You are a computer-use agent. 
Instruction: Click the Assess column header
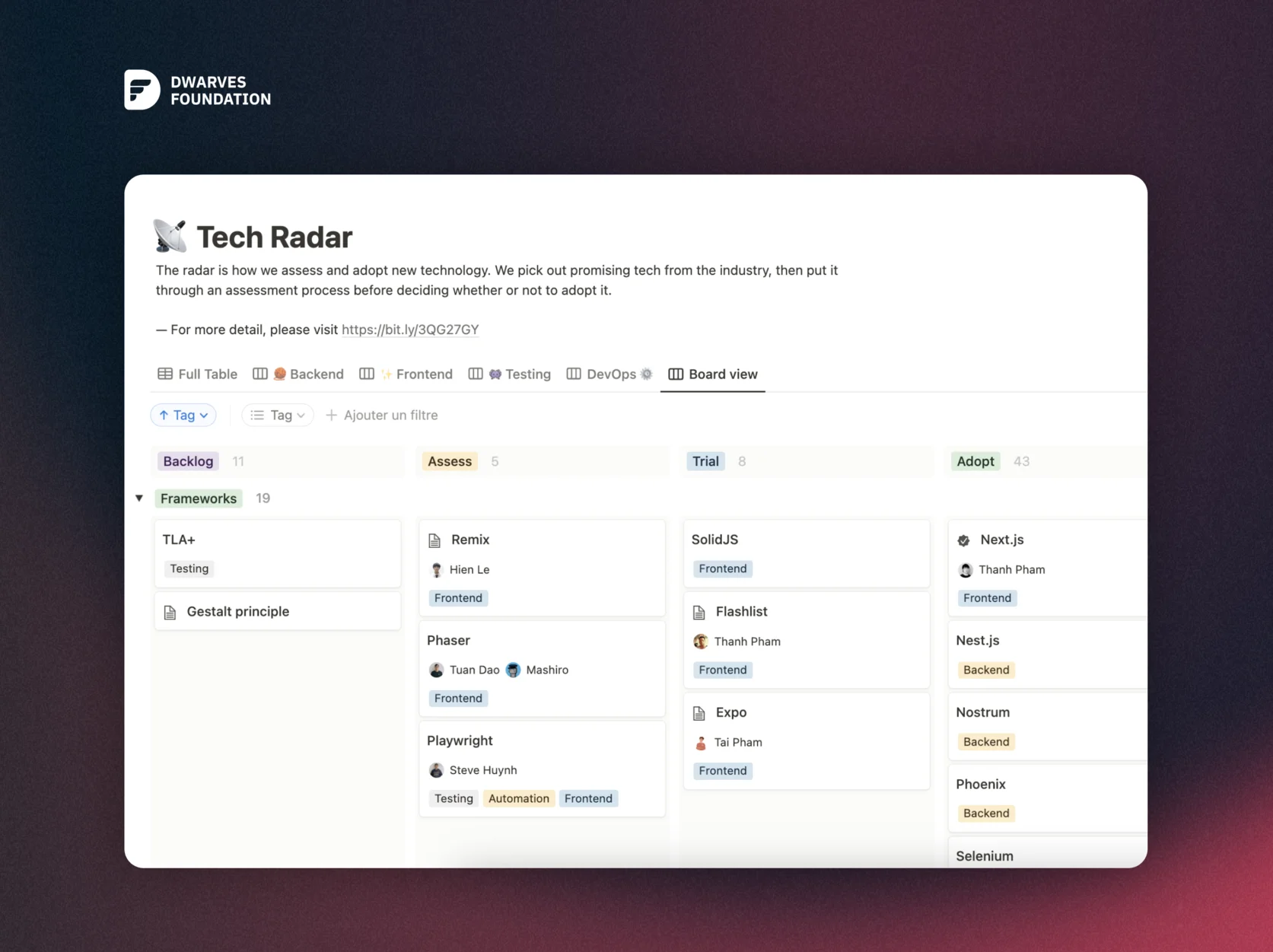tap(450, 461)
